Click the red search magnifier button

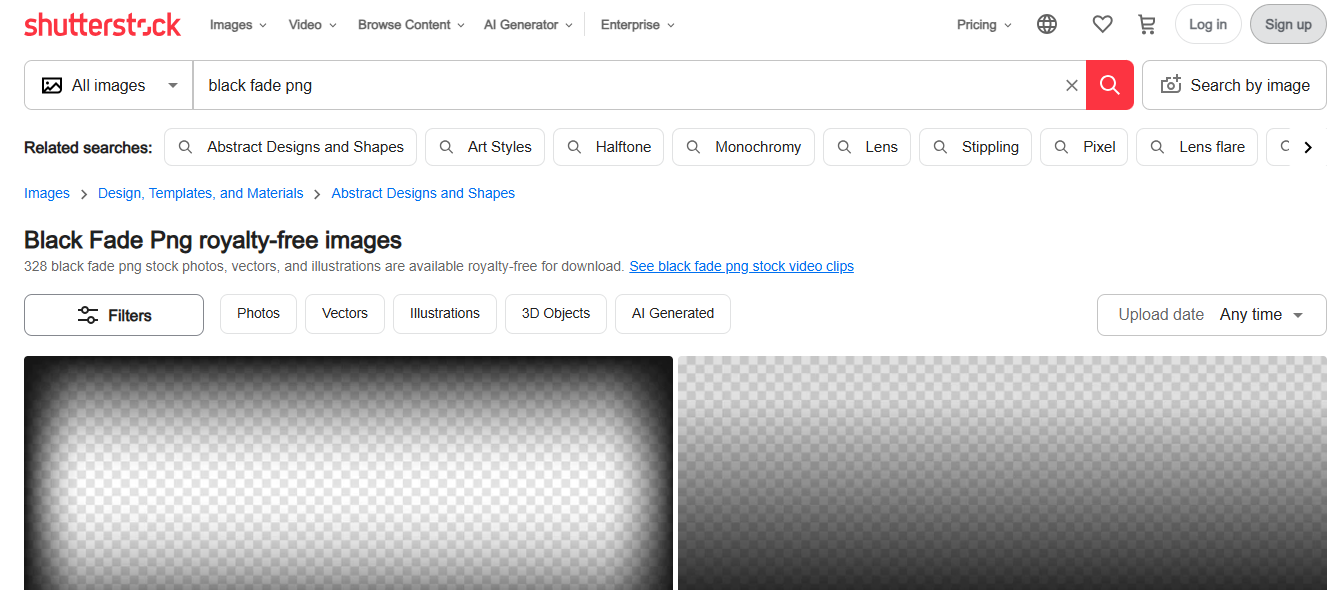[x=1110, y=85]
